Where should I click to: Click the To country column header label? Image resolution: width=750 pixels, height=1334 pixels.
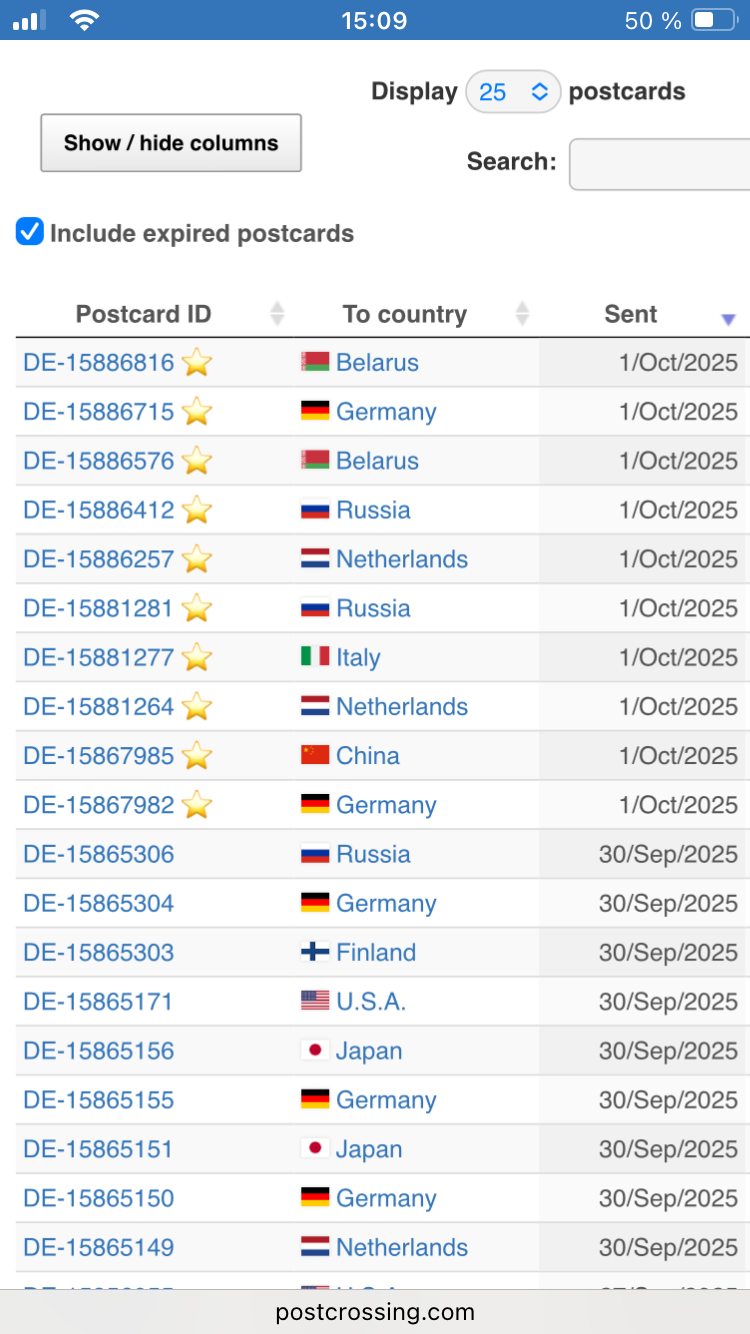(x=404, y=314)
